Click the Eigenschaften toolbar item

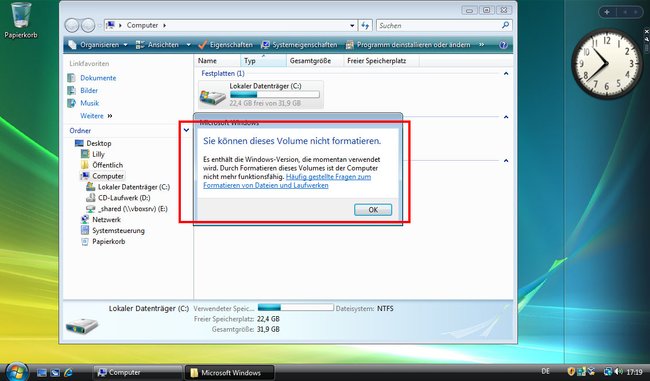226,45
